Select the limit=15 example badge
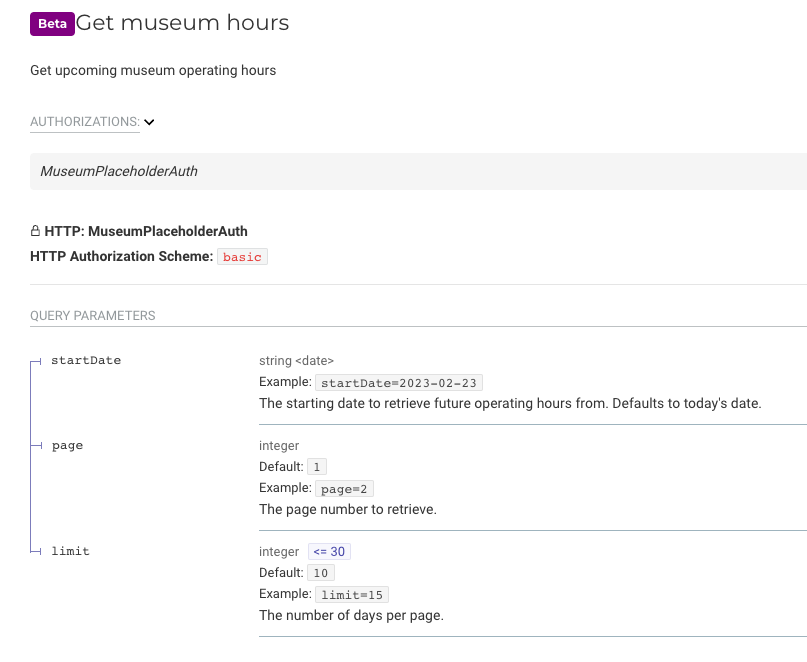807x662 pixels. (351, 594)
